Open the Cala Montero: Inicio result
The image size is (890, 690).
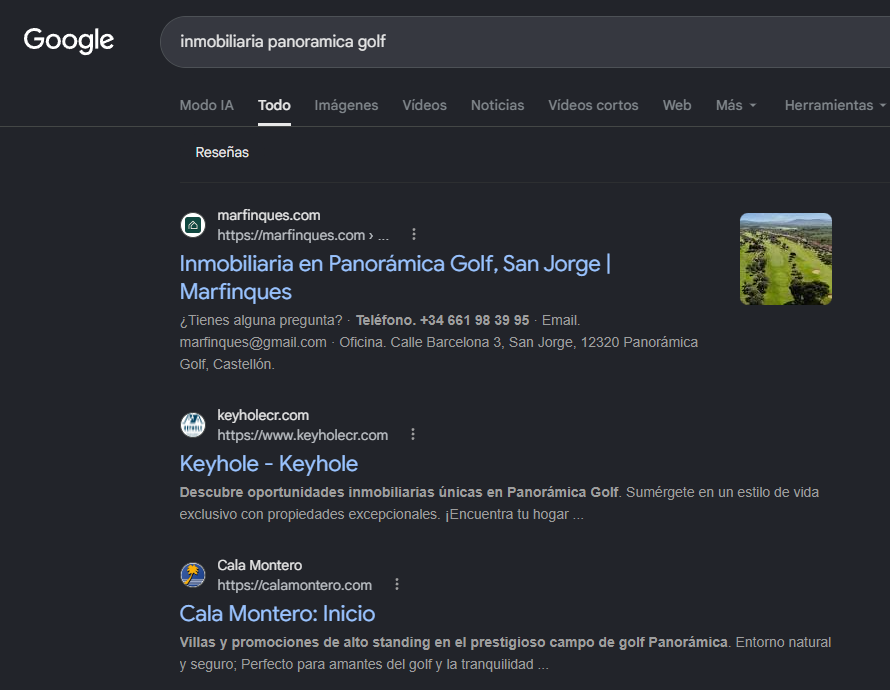[277, 614]
